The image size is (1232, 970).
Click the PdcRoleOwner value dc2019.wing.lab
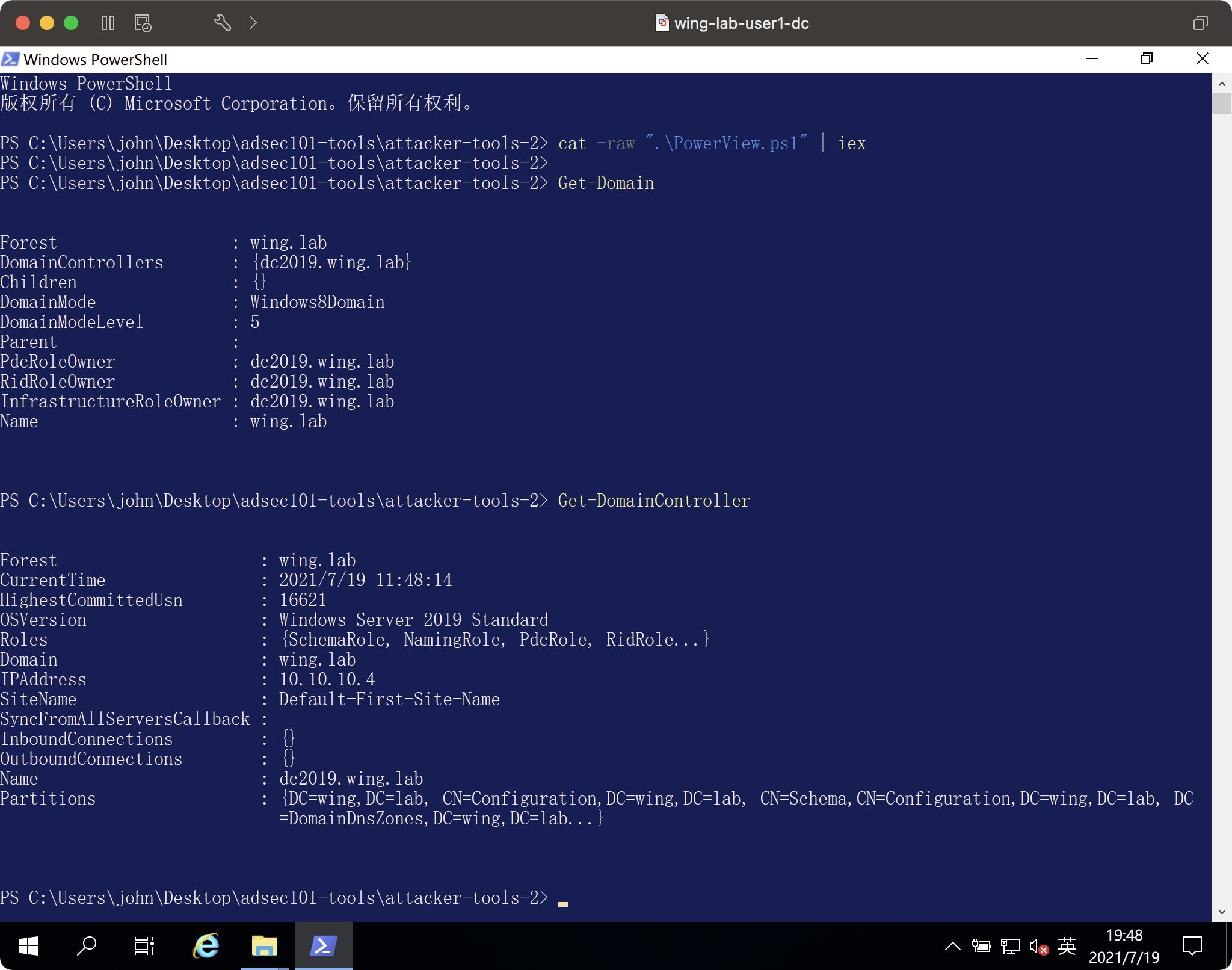322,362
